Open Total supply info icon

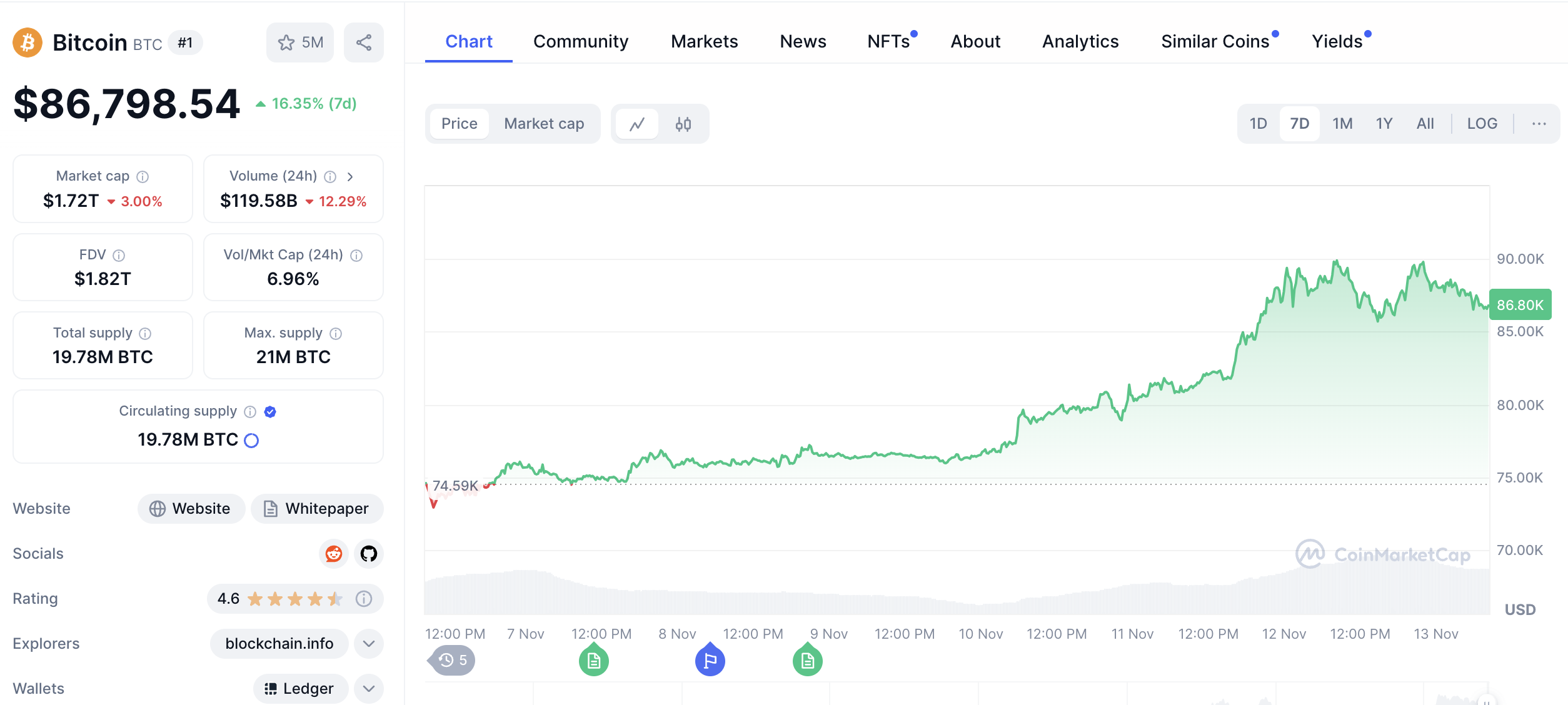[145, 334]
